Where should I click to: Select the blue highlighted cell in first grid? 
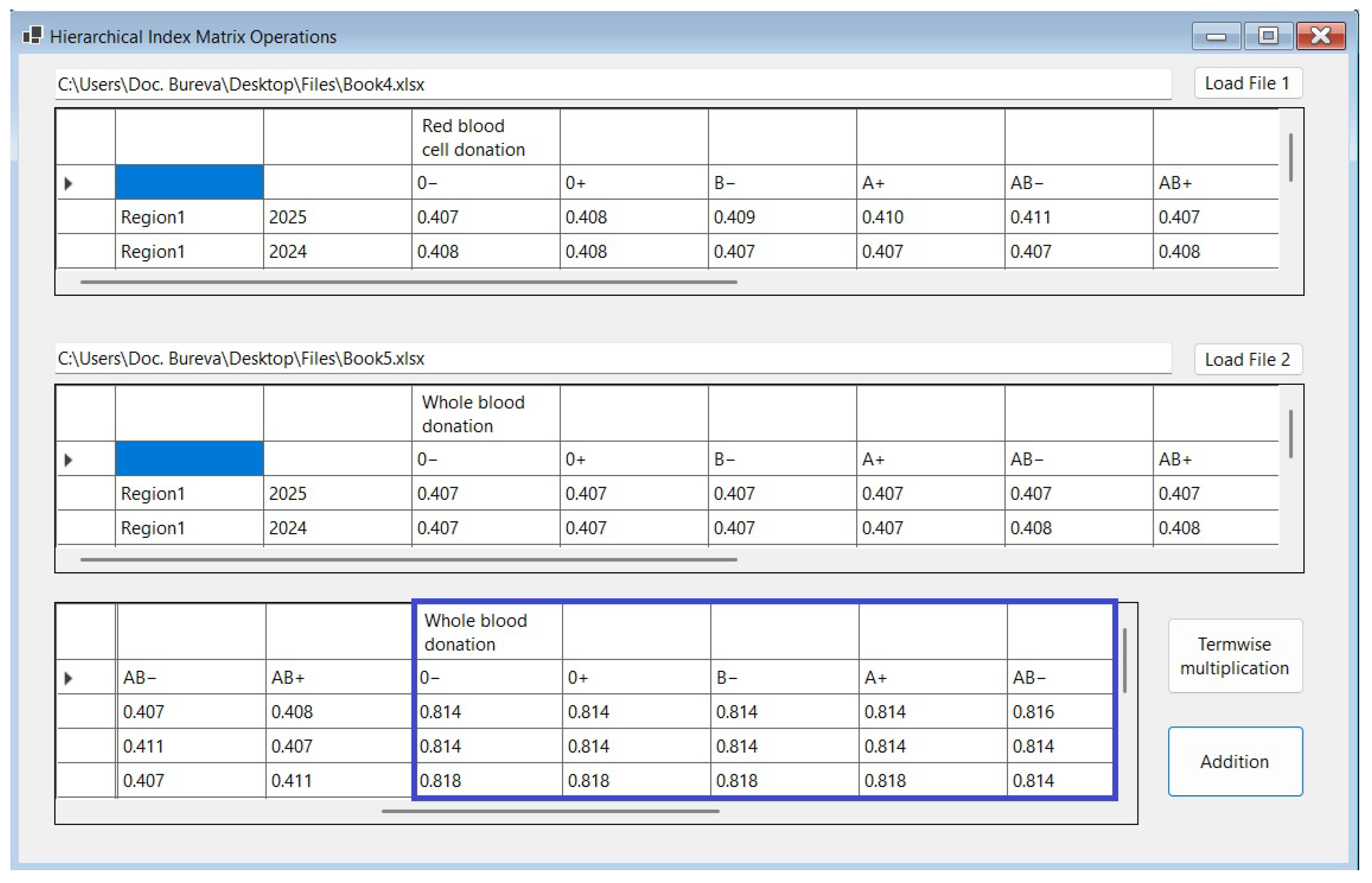[x=189, y=182]
